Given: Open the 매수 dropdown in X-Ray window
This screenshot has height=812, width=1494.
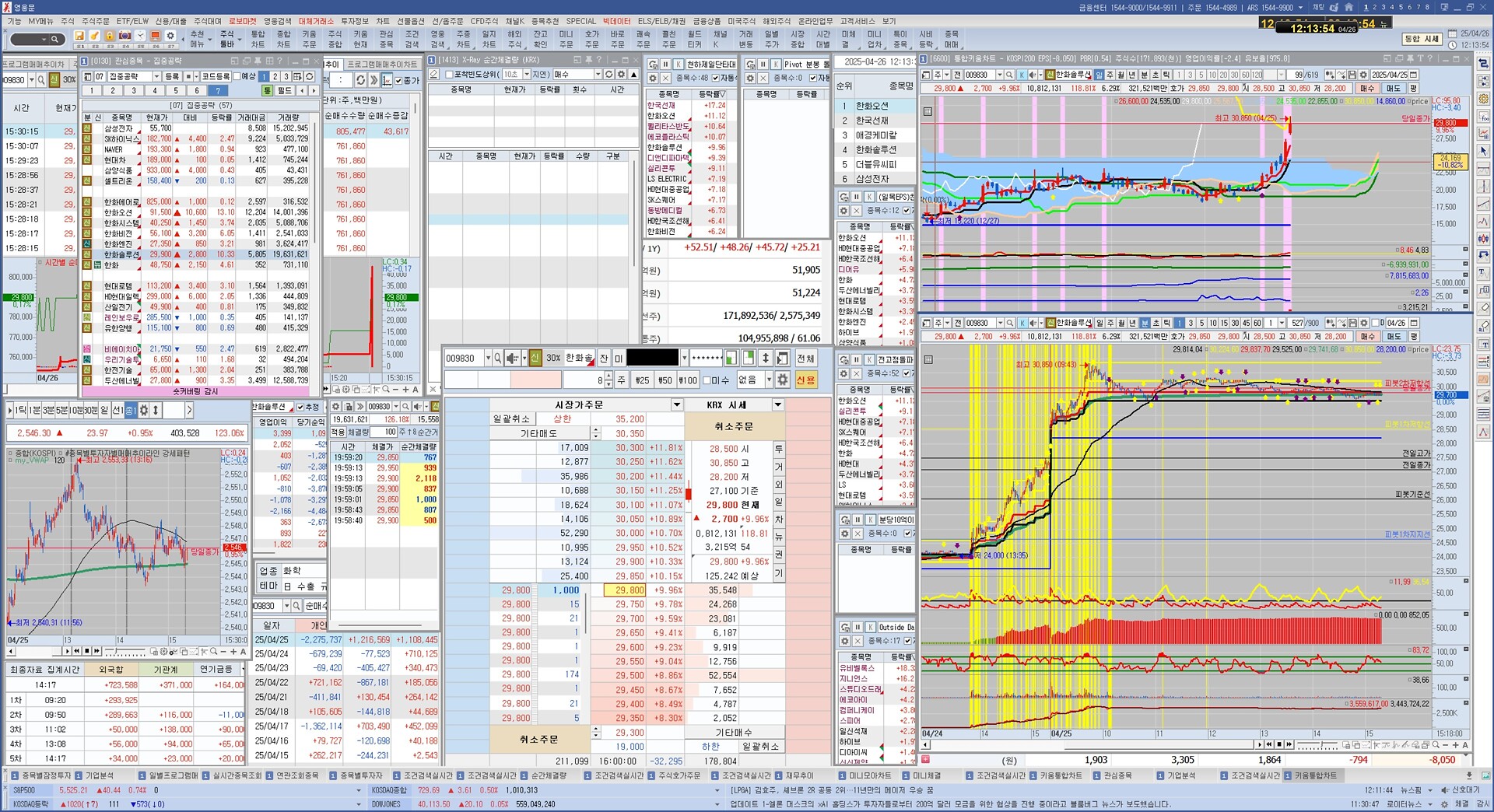Looking at the screenshot, I should (598, 75).
